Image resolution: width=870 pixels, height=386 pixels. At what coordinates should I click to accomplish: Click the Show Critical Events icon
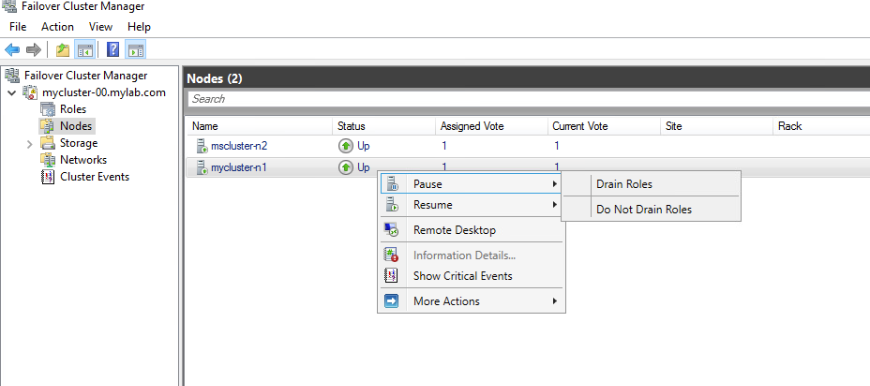[x=392, y=276]
